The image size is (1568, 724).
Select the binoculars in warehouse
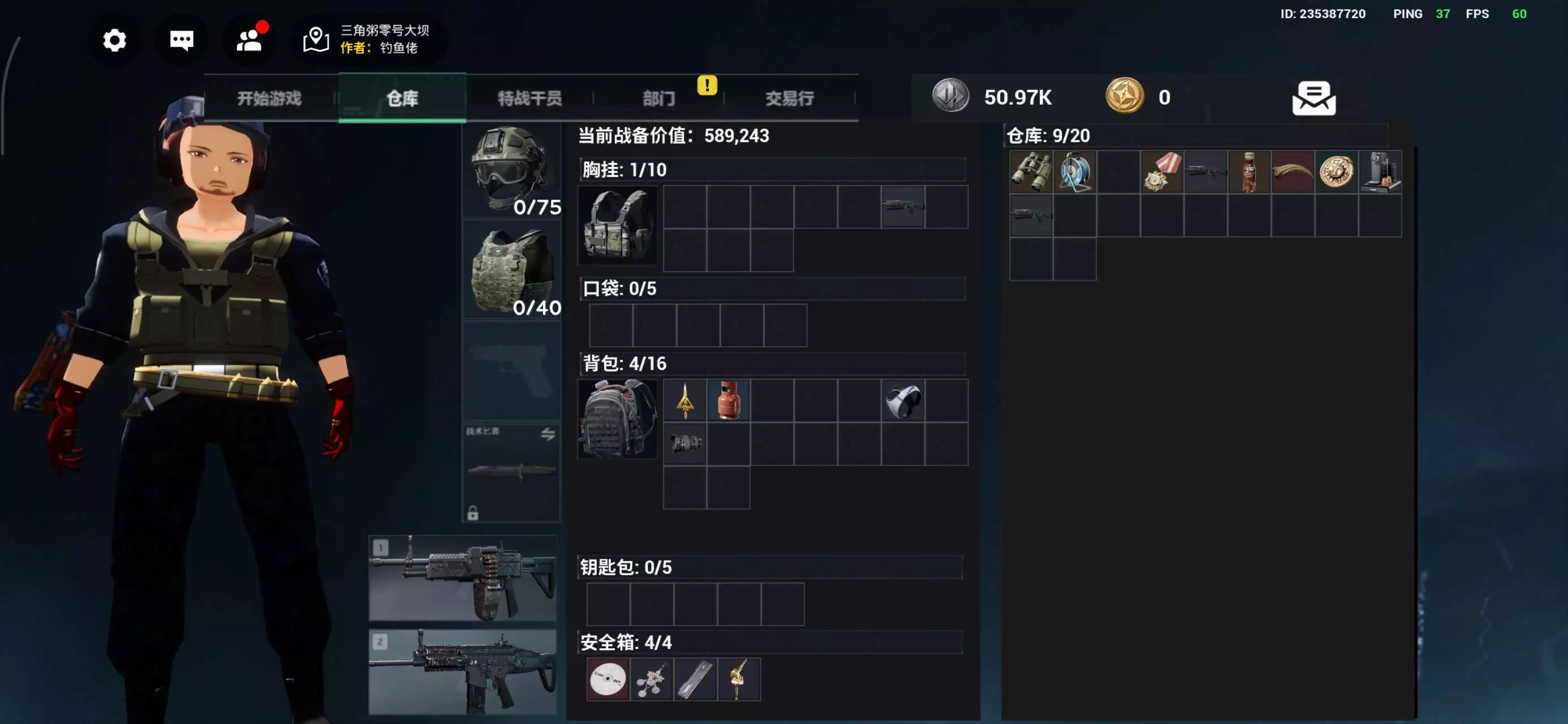pos(1031,173)
